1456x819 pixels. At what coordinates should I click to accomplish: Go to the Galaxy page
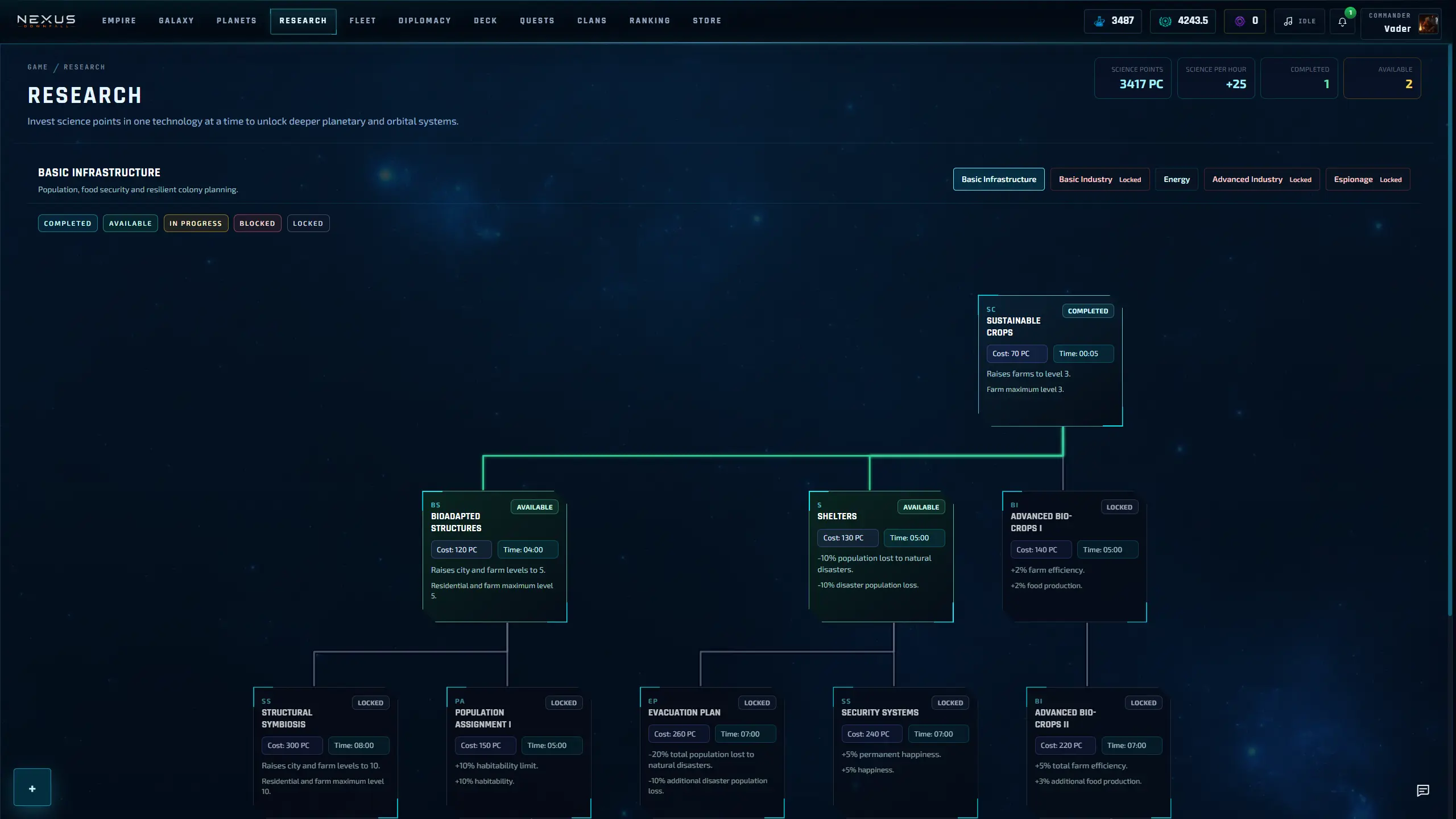point(176,21)
